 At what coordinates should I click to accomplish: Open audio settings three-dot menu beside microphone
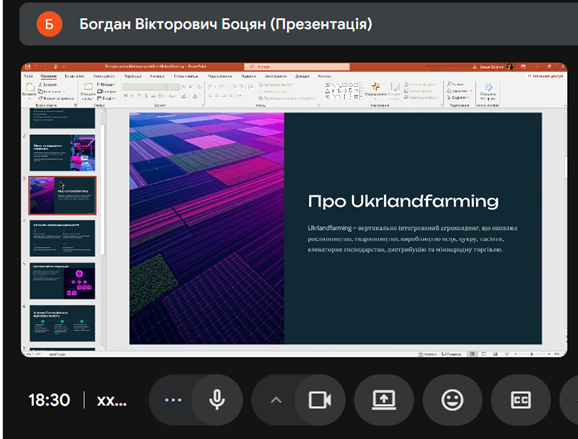pyautogui.click(x=173, y=400)
